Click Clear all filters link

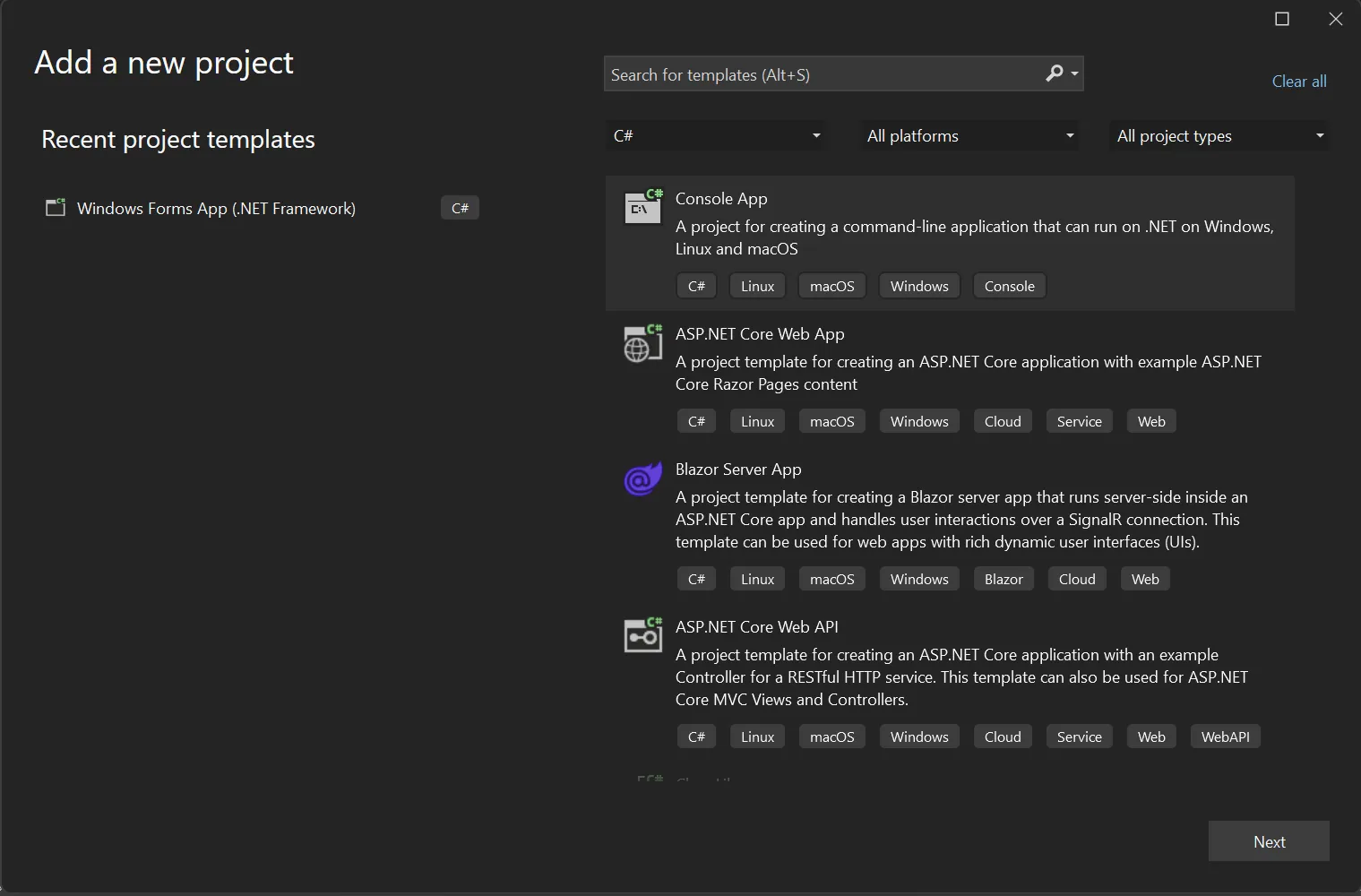point(1298,82)
